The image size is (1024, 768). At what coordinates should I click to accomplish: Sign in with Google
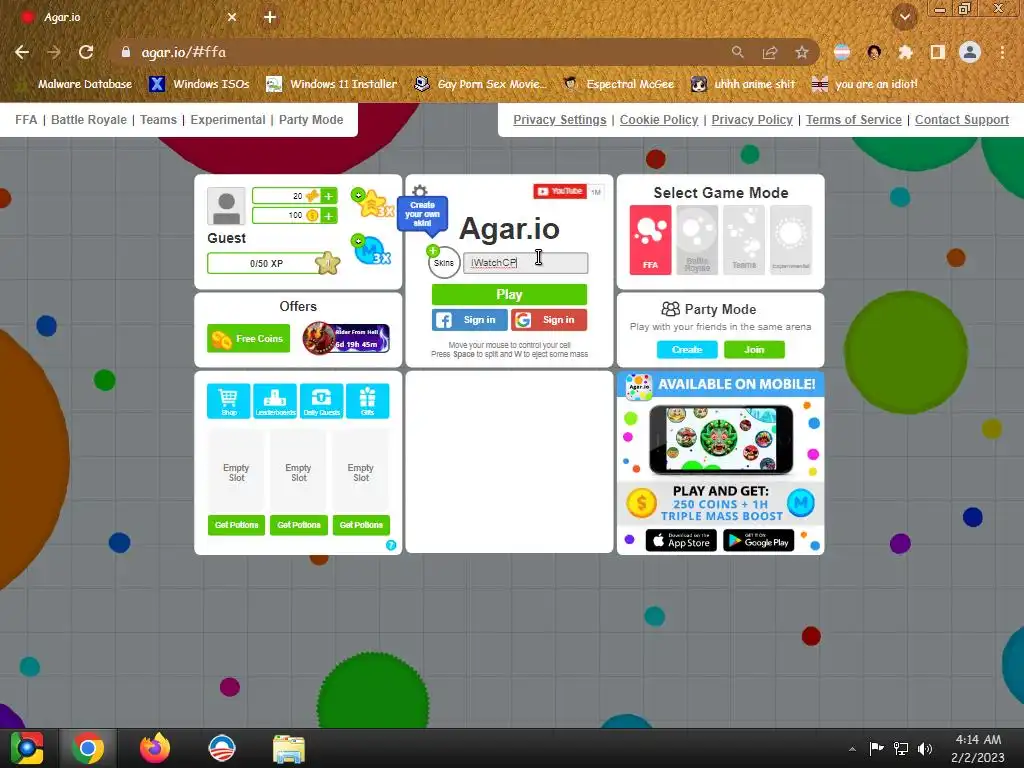coord(549,320)
